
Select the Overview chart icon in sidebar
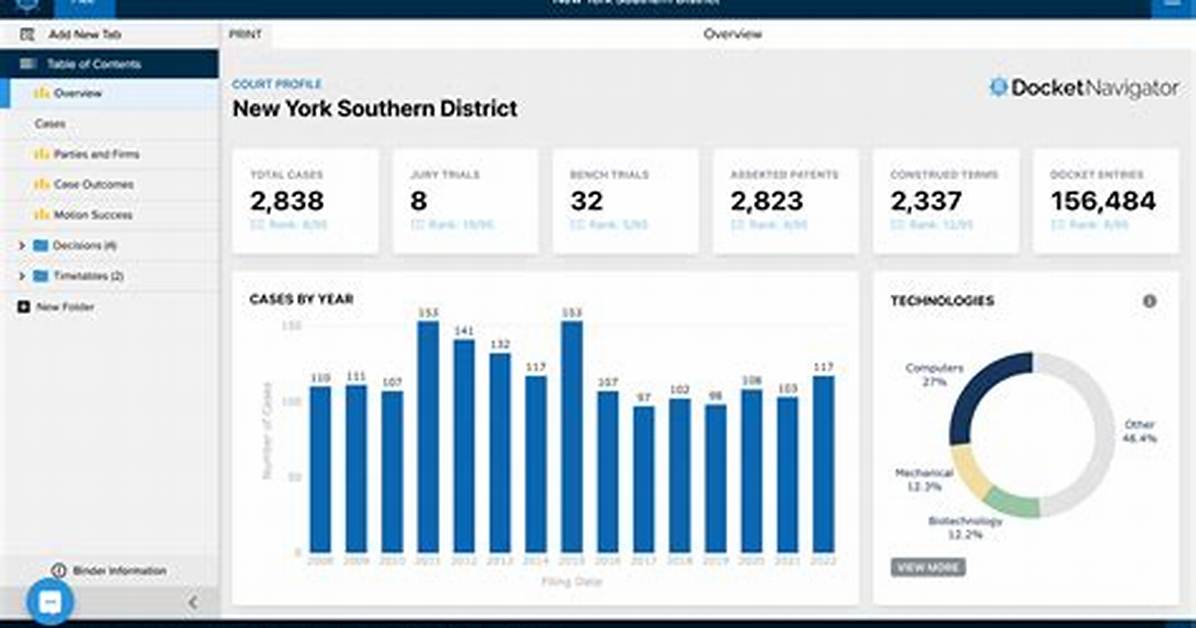pyautogui.click(x=42, y=93)
